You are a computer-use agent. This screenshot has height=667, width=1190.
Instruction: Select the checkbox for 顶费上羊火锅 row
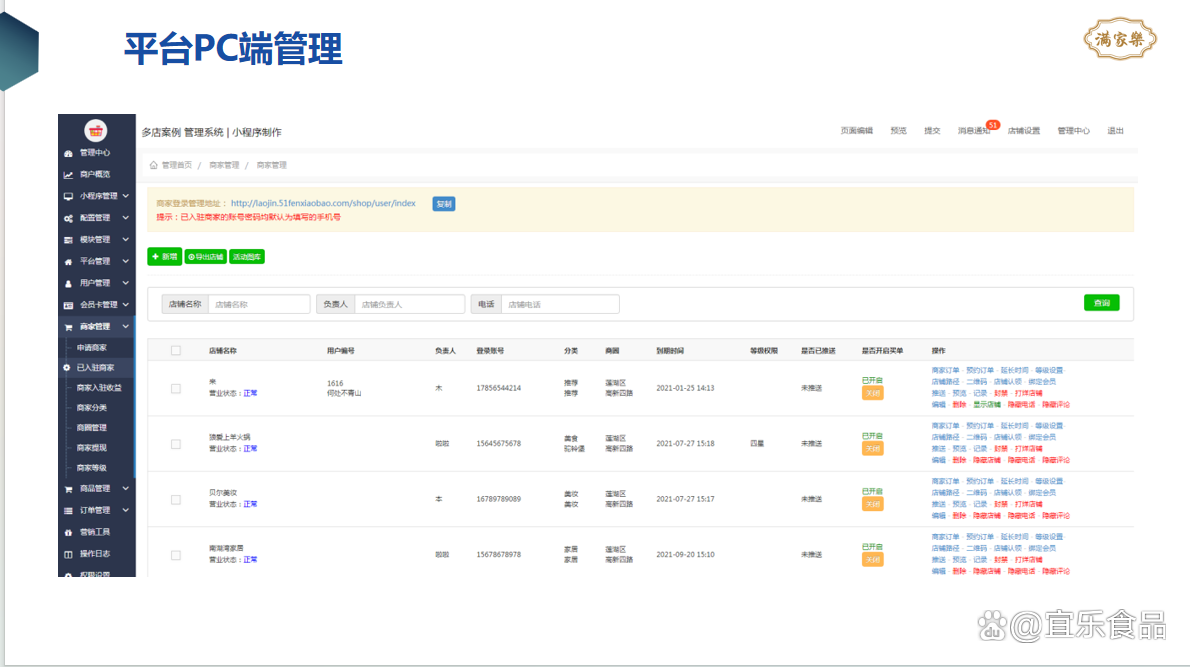point(176,444)
